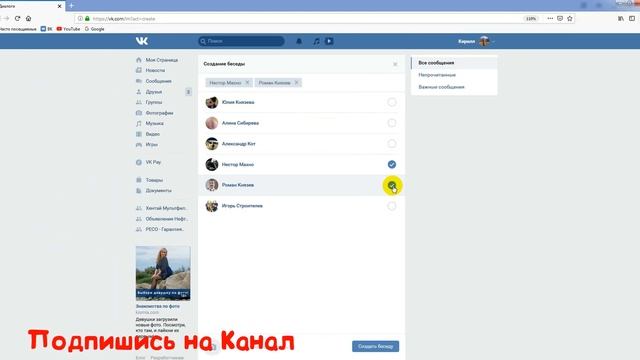This screenshot has width=640, height=360.
Task: Open Фотографии in left menu
Action: pos(154,113)
